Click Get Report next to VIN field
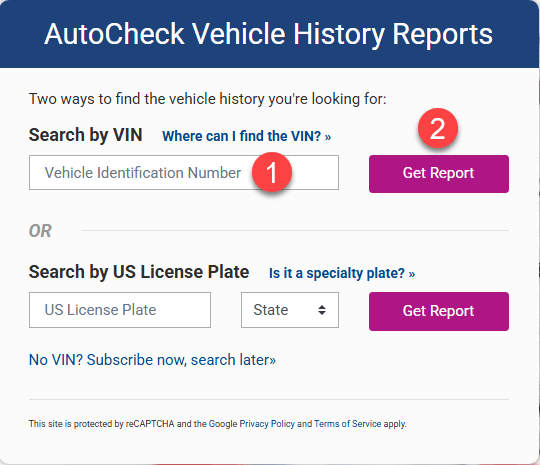The height and width of the screenshot is (465, 540). (x=439, y=174)
